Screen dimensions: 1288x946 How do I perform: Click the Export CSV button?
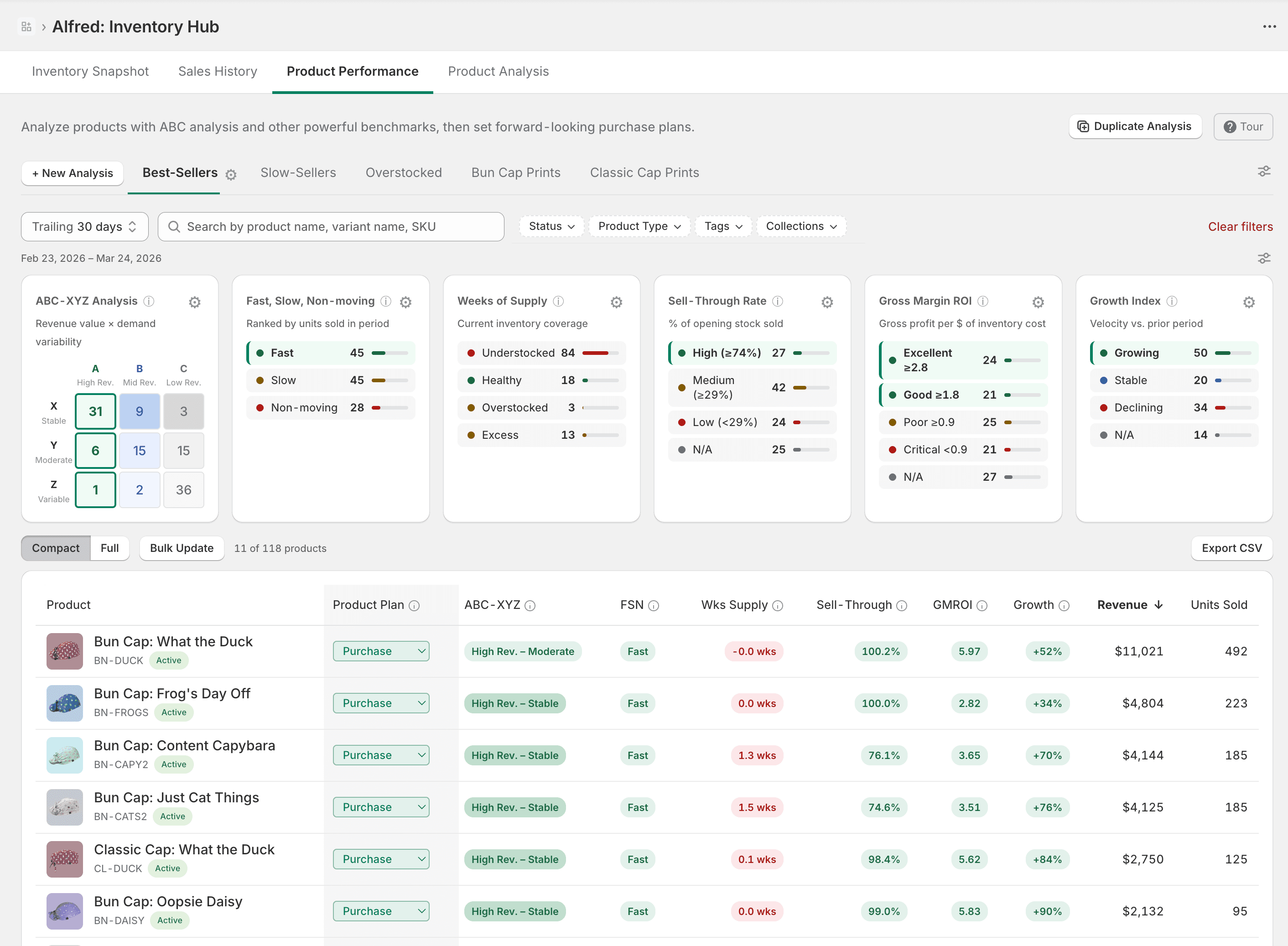click(x=1232, y=548)
